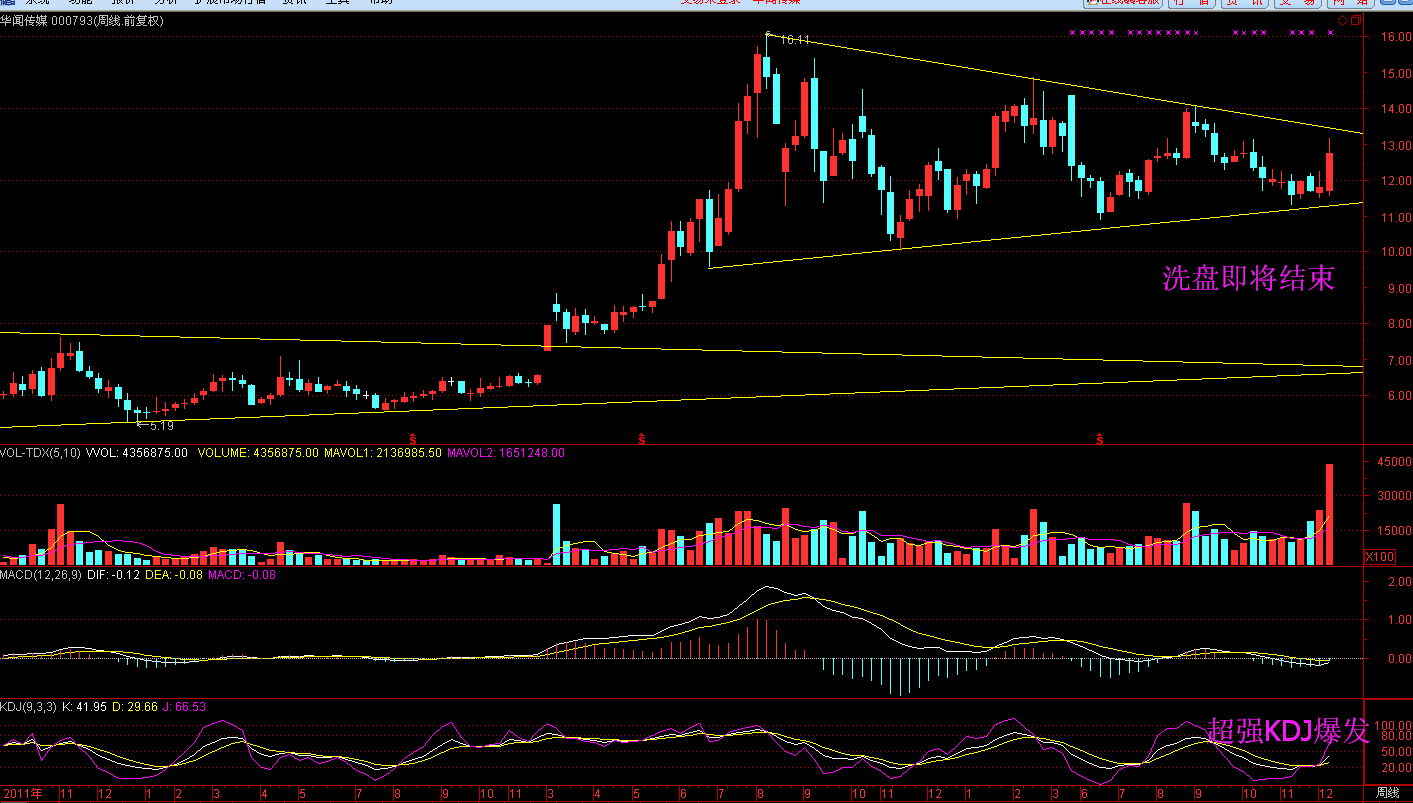The width and height of the screenshot is (1413, 803).
Task: Open the 交易 top toolbar button
Action: pos(1299,3)
